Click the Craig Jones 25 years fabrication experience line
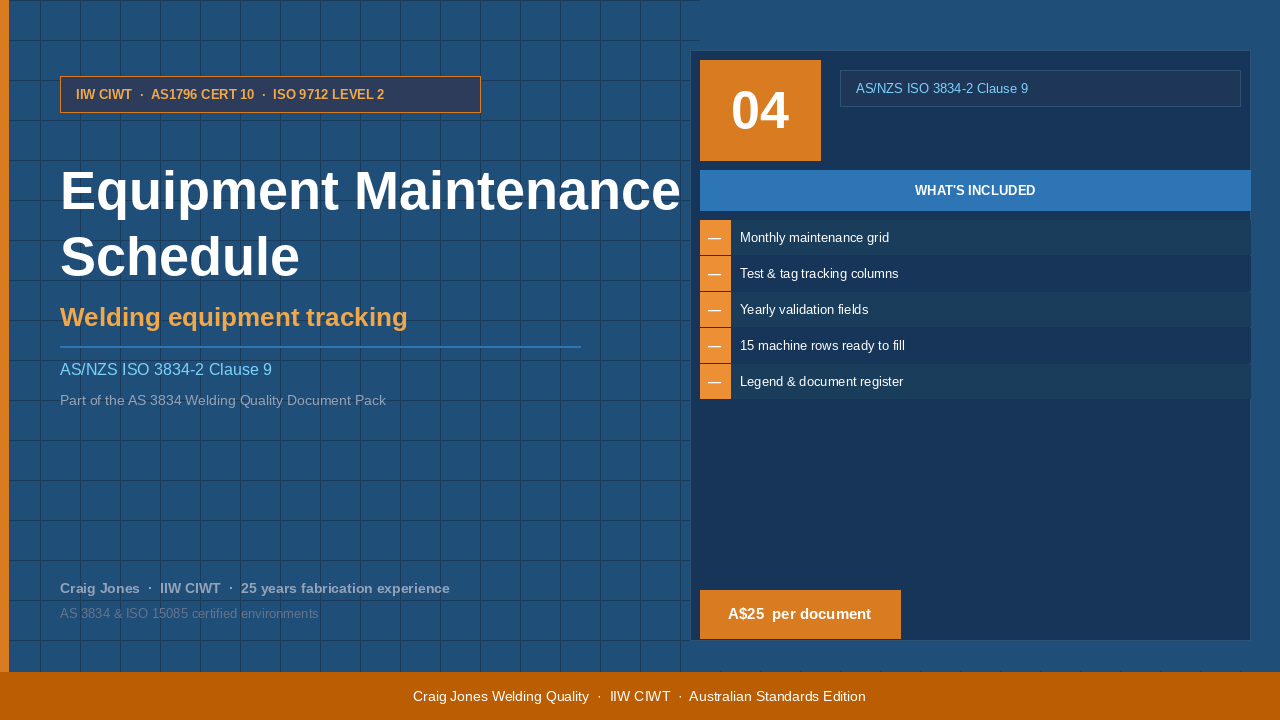 pyautogui.click(x=255, y=588)
